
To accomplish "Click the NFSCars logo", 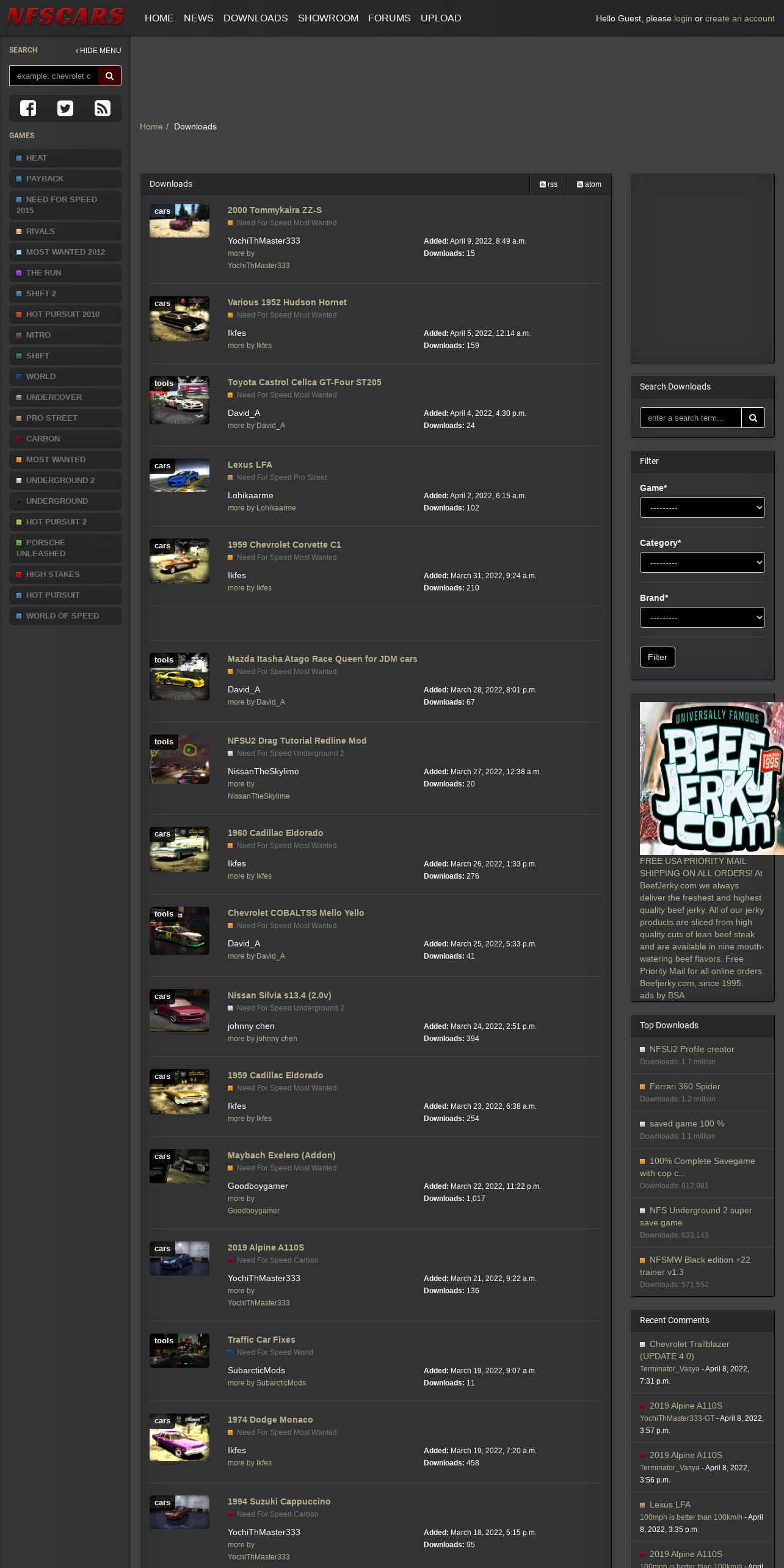I will [x=65, y=16].
